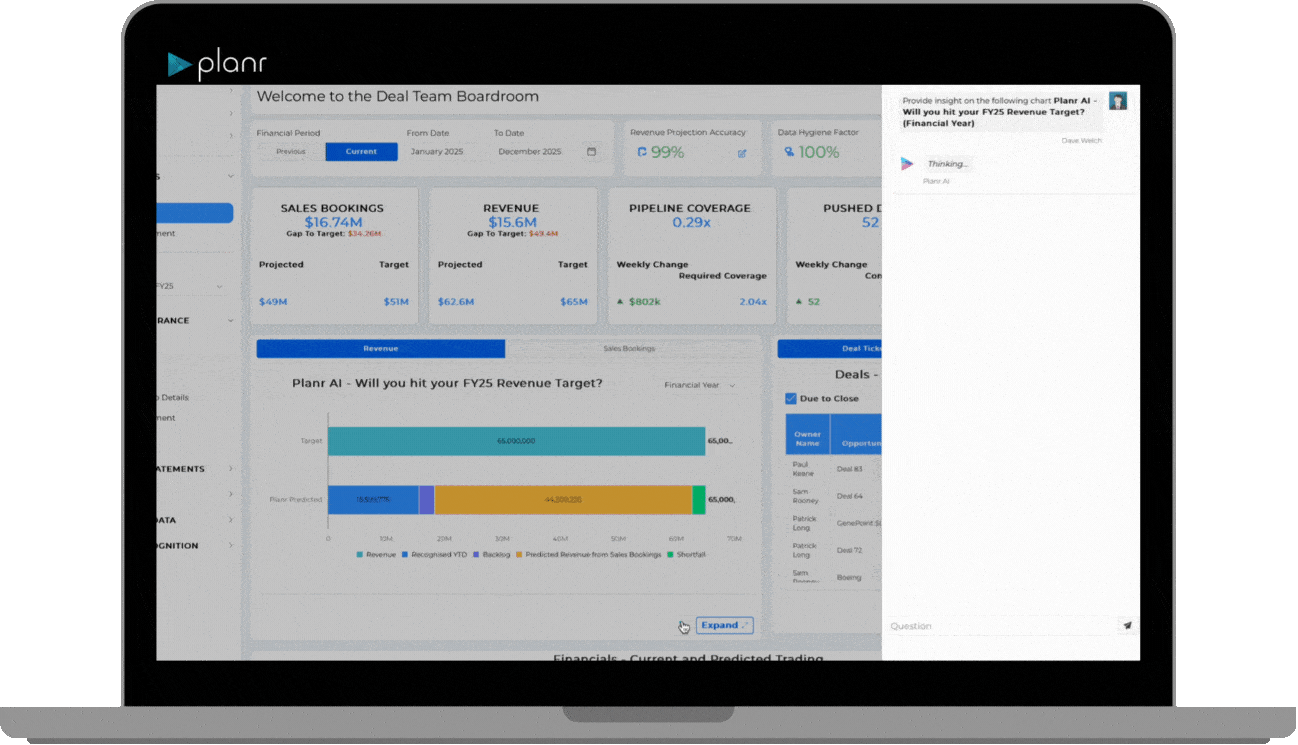The height and width of the screenshot is (745, 1298).
Task: Click the $65M revenue target value
Action: click(574, 302)
